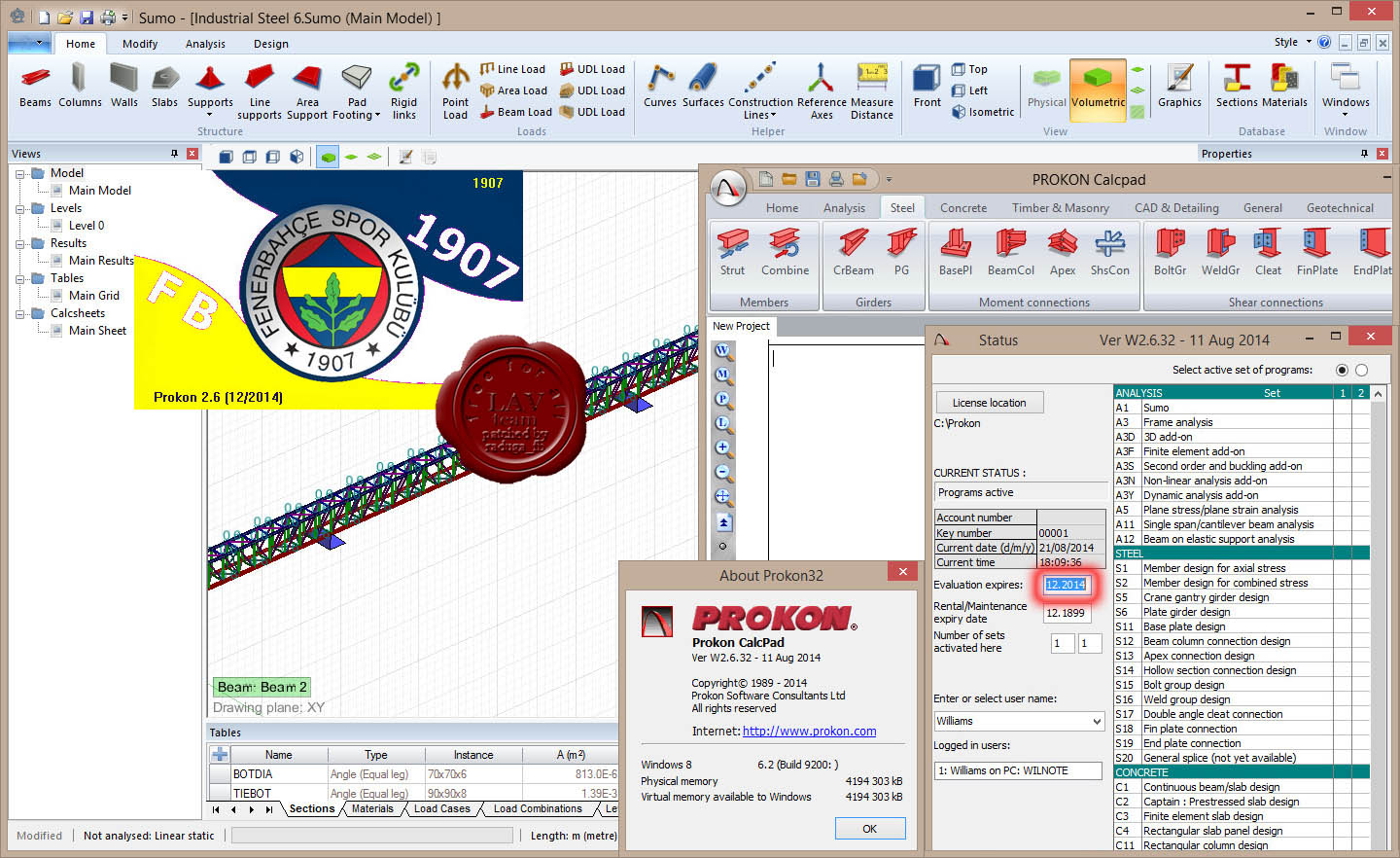Open Apex connection module
This screenshot has height=858, width=1400.
1062,253
